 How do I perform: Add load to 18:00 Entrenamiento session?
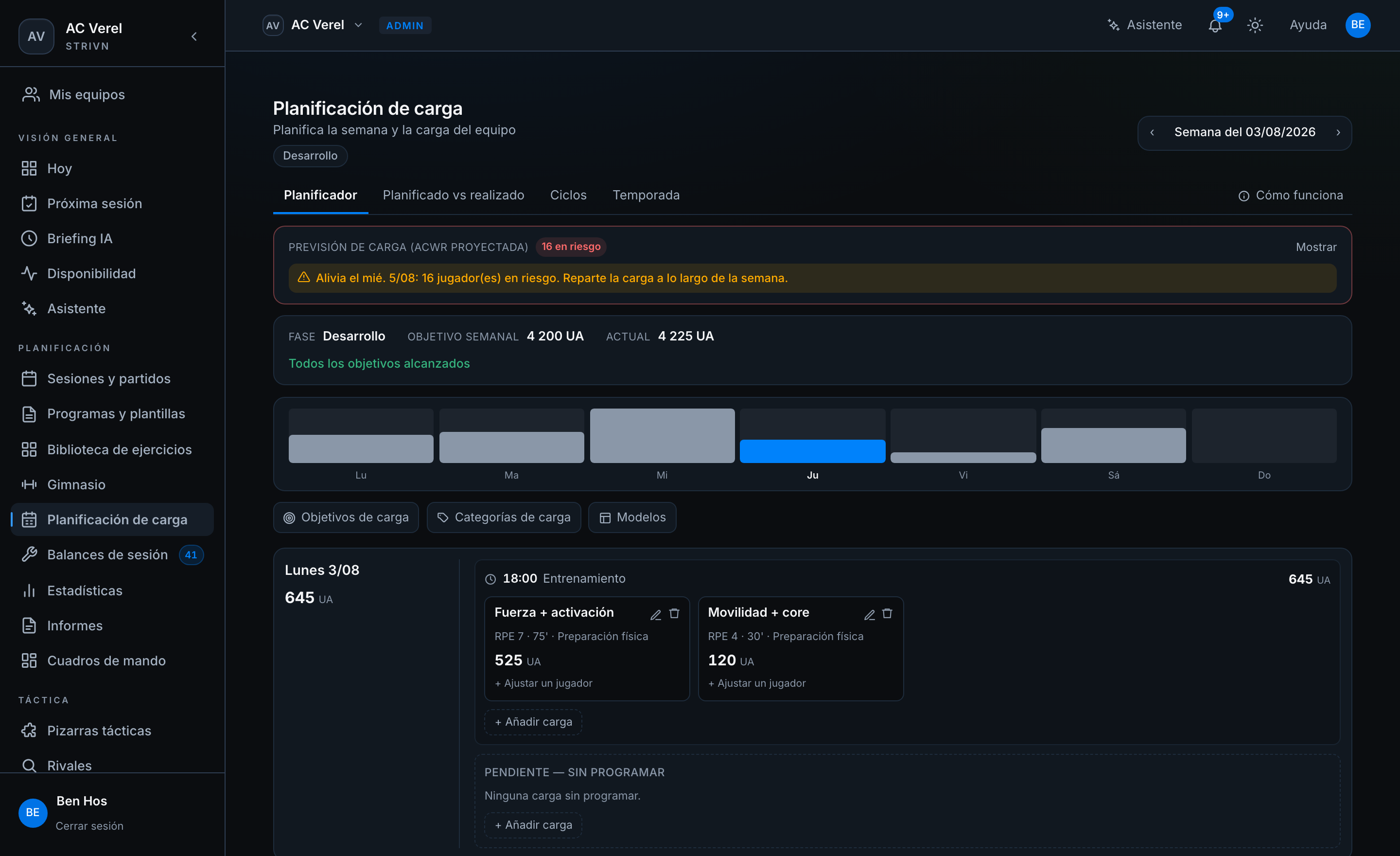pos(533,722)
